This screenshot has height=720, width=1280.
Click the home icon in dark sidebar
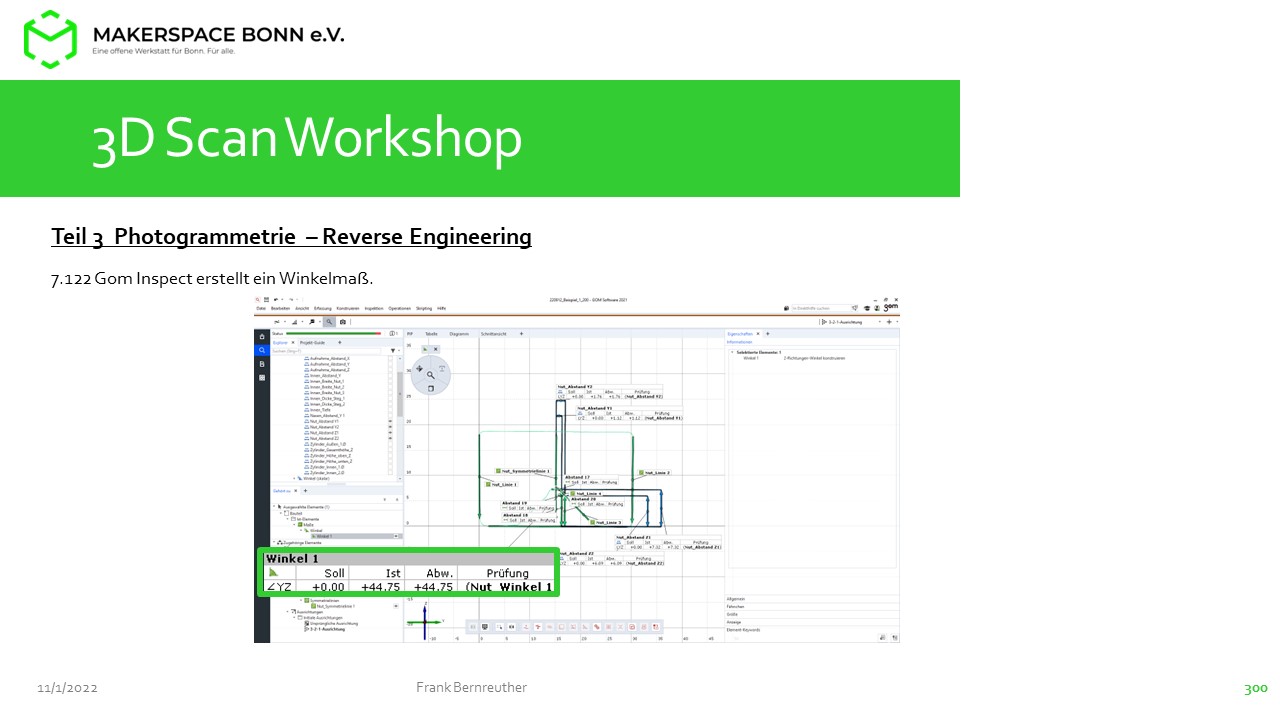pyautogui.click(x=262, y=336)
